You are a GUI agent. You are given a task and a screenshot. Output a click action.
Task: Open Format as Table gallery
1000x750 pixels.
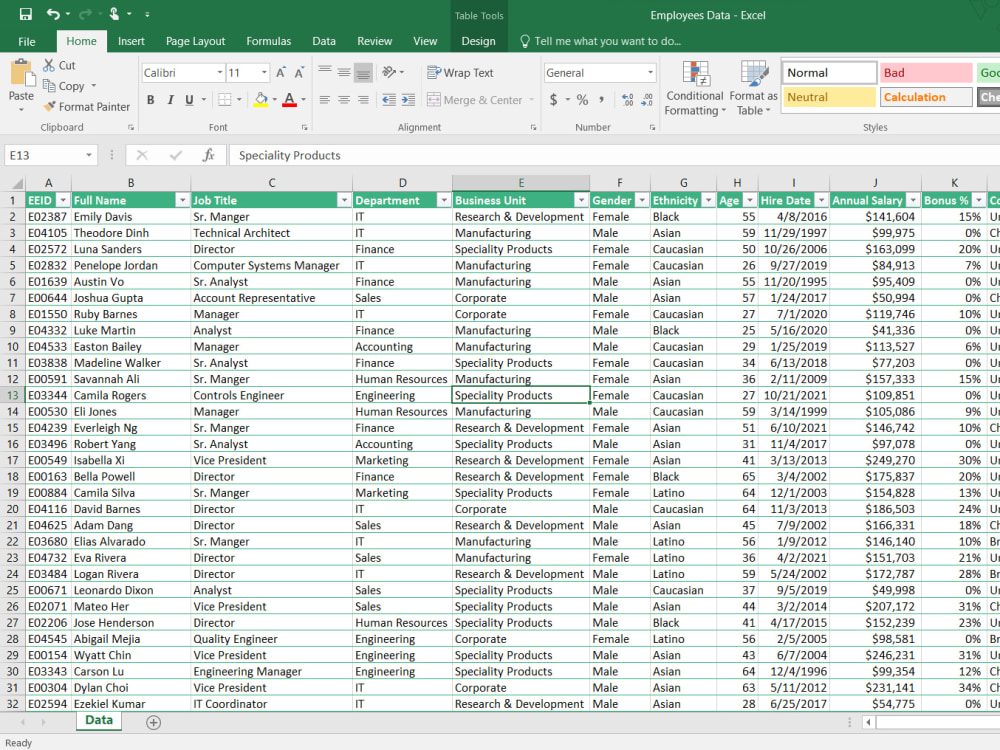coord(753,88)
